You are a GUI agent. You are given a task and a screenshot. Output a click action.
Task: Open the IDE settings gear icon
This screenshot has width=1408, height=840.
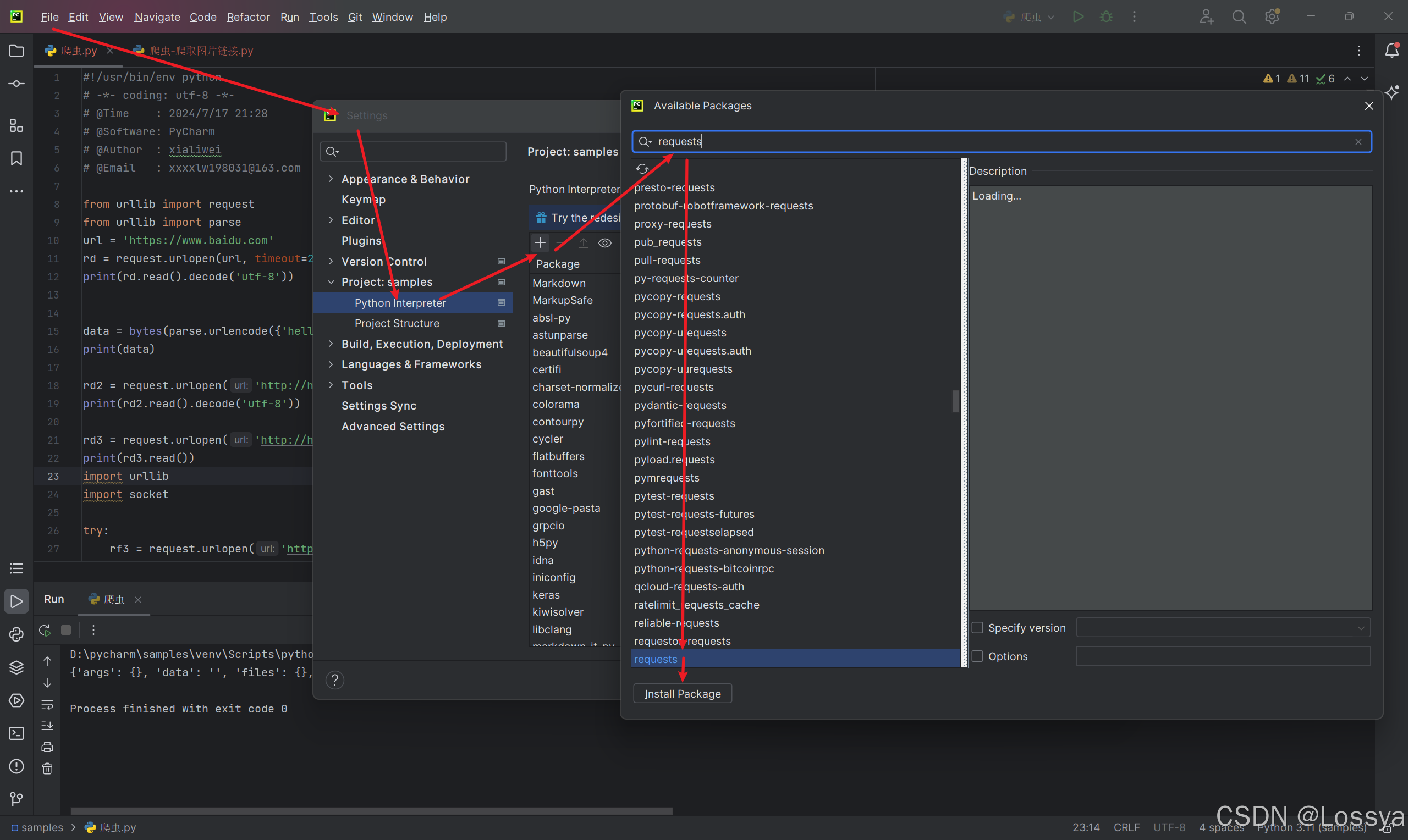click(x=1272, y=17)
